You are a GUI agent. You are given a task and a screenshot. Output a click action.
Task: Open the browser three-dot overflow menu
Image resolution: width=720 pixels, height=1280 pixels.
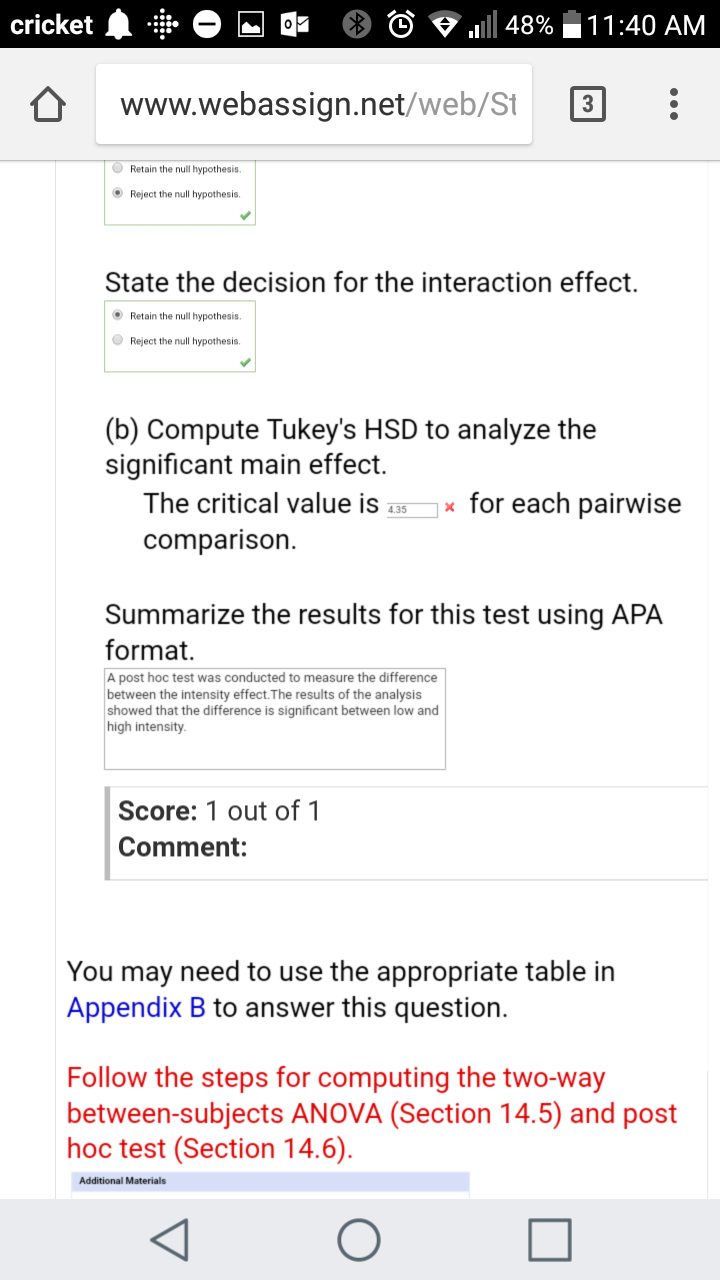(x=674, y=104)
